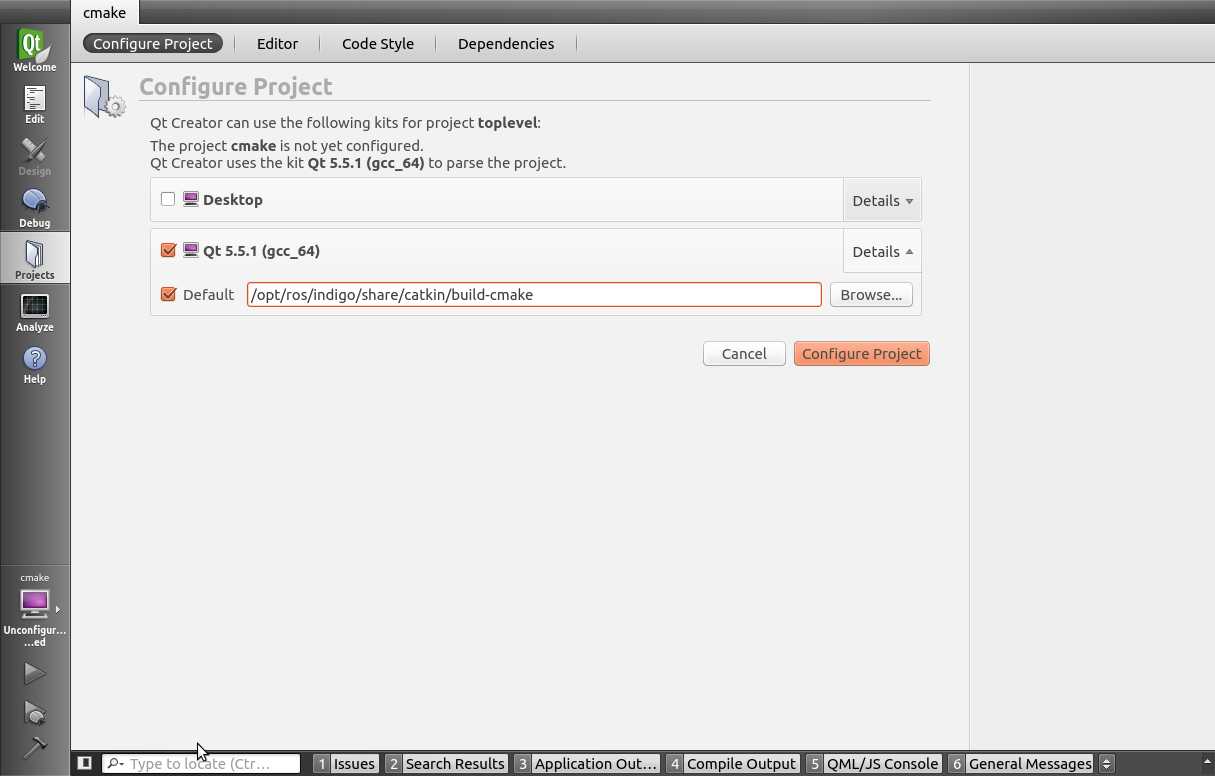Uncheck the Default build checkbox

coord(168,294)
